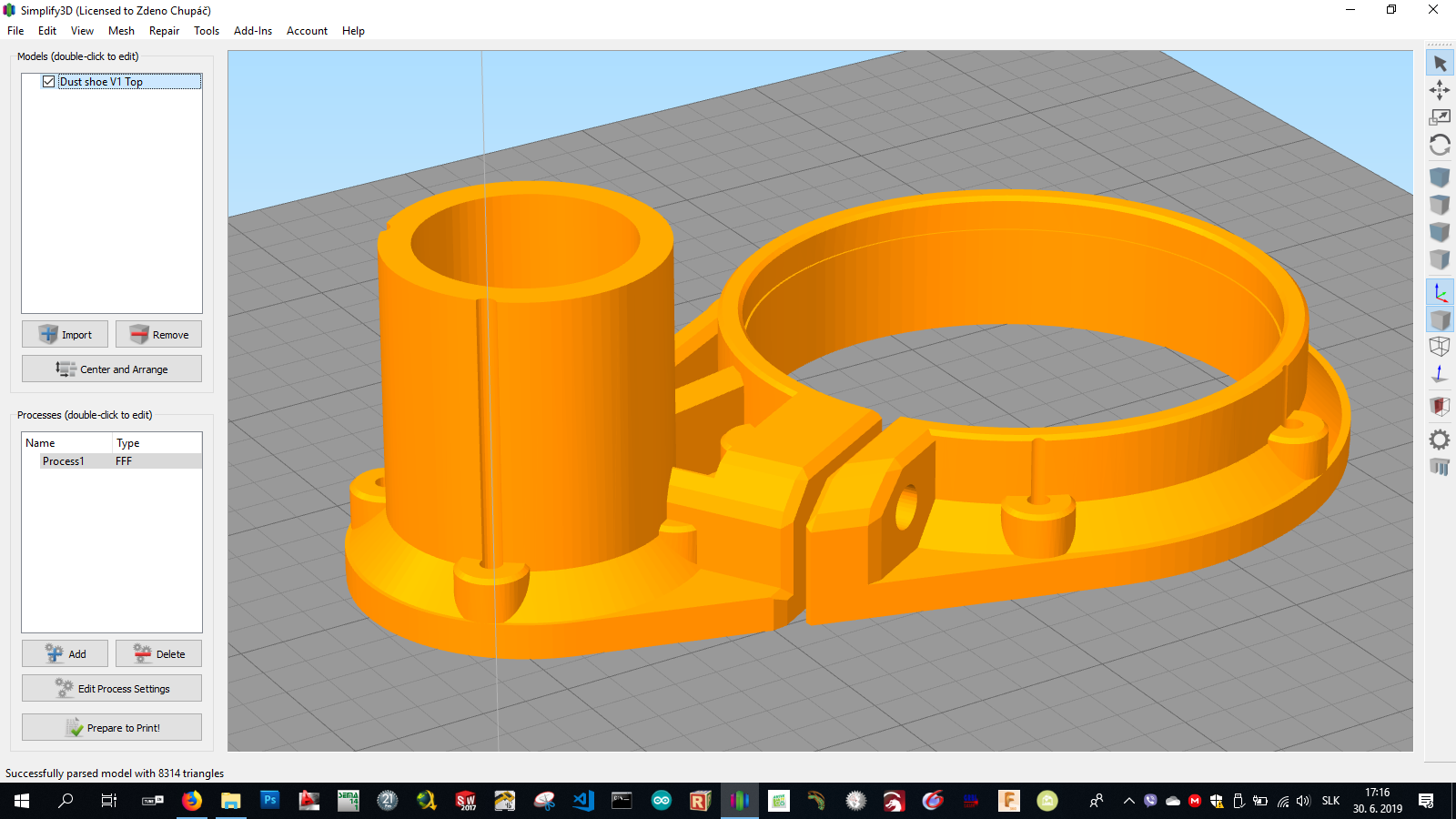Open the Mesh menu
The width and height of the screenshot is (1456, 819).
coord(121,31)
